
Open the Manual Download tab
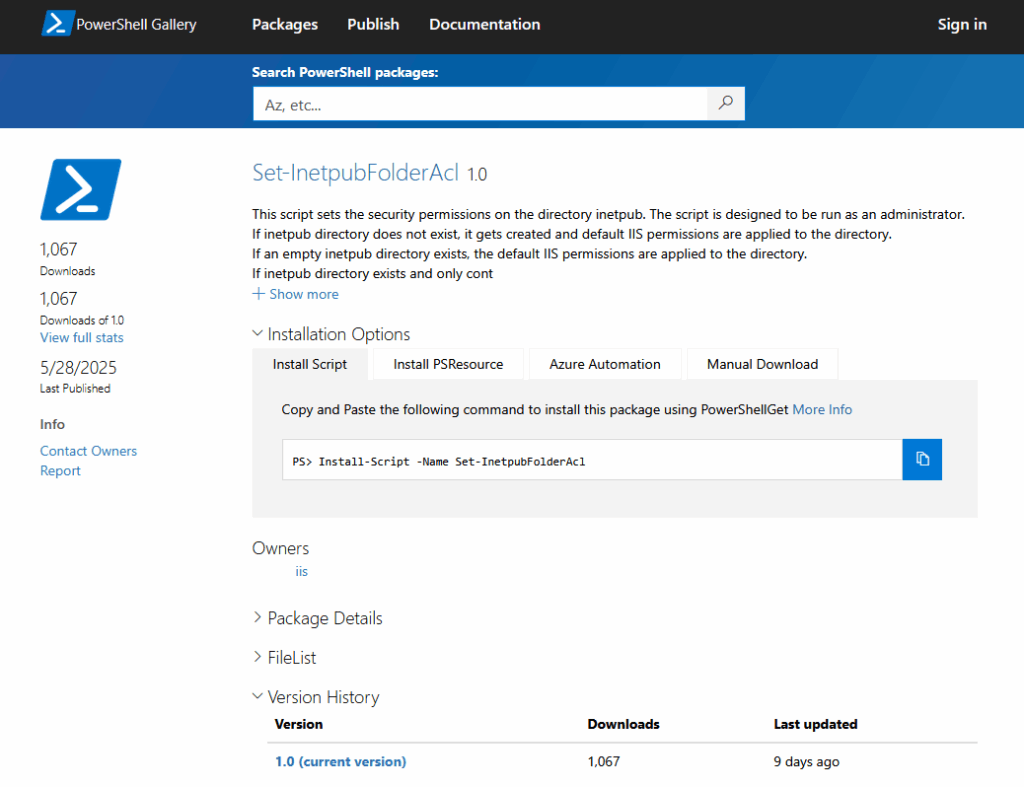[x=762, y=364]
